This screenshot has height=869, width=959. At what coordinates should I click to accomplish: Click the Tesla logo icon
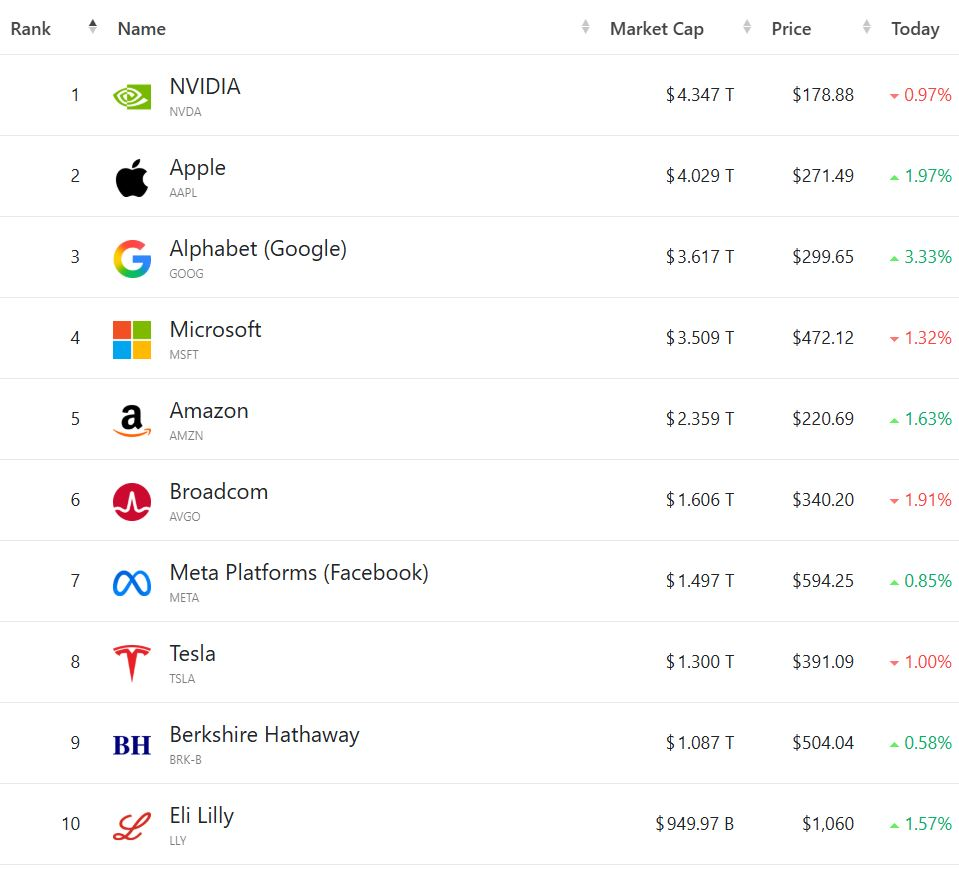pyautogui.click(x=132, y=663)
